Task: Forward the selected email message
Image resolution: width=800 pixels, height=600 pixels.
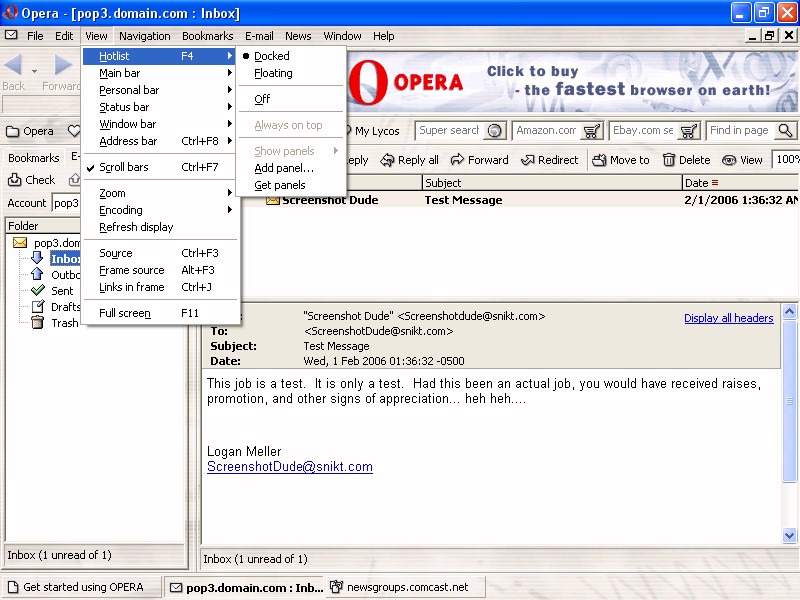Action: pos(480,160)
